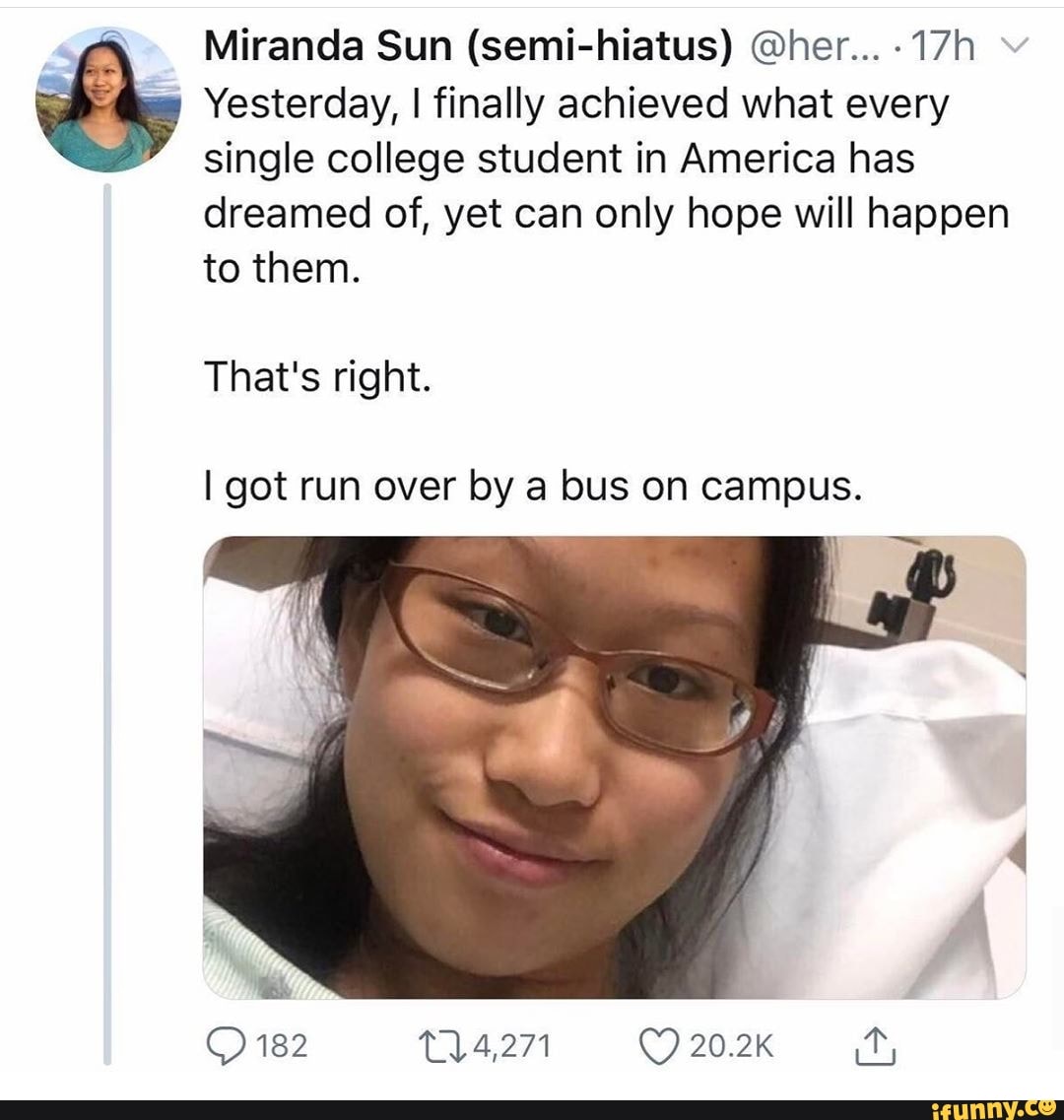Open the tweet author's round profile avatar

point(108,99)
